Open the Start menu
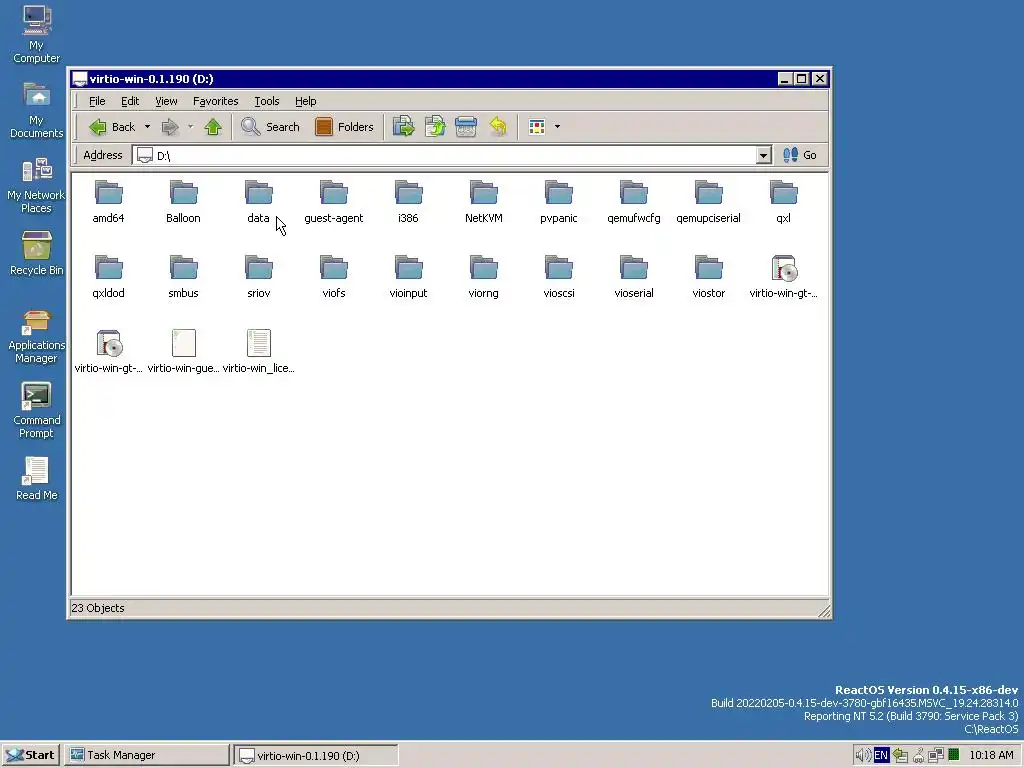The height and width of the screenshot is (768, 1024). tap(31, 755)
